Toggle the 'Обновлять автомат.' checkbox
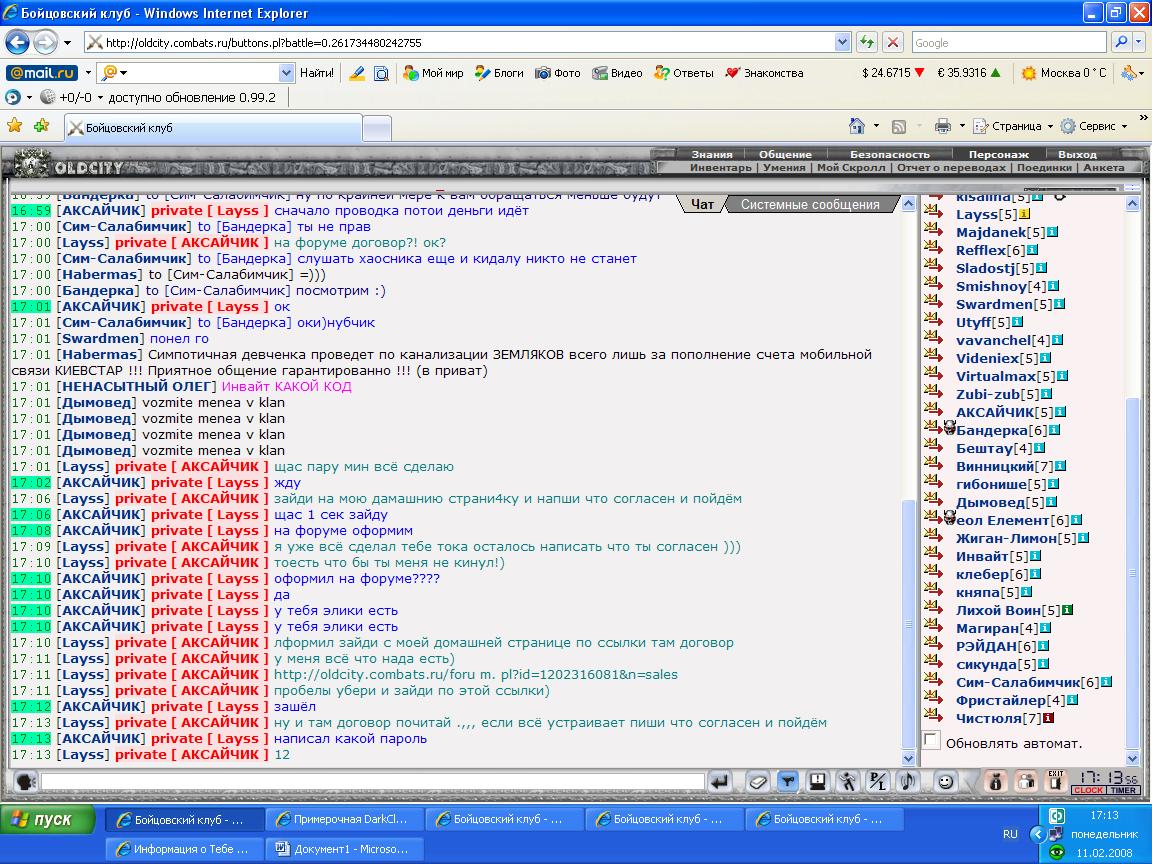 (x=932, y=741)
